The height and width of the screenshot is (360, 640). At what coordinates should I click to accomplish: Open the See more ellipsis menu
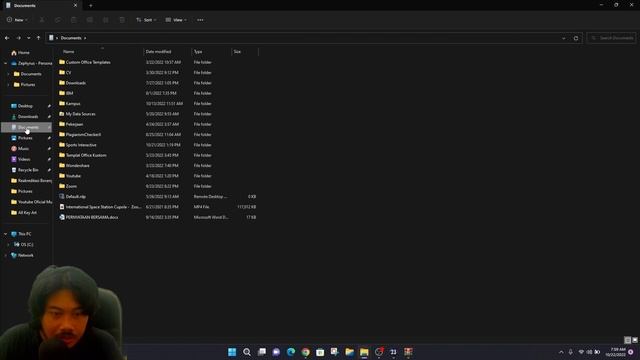point(200,20)
